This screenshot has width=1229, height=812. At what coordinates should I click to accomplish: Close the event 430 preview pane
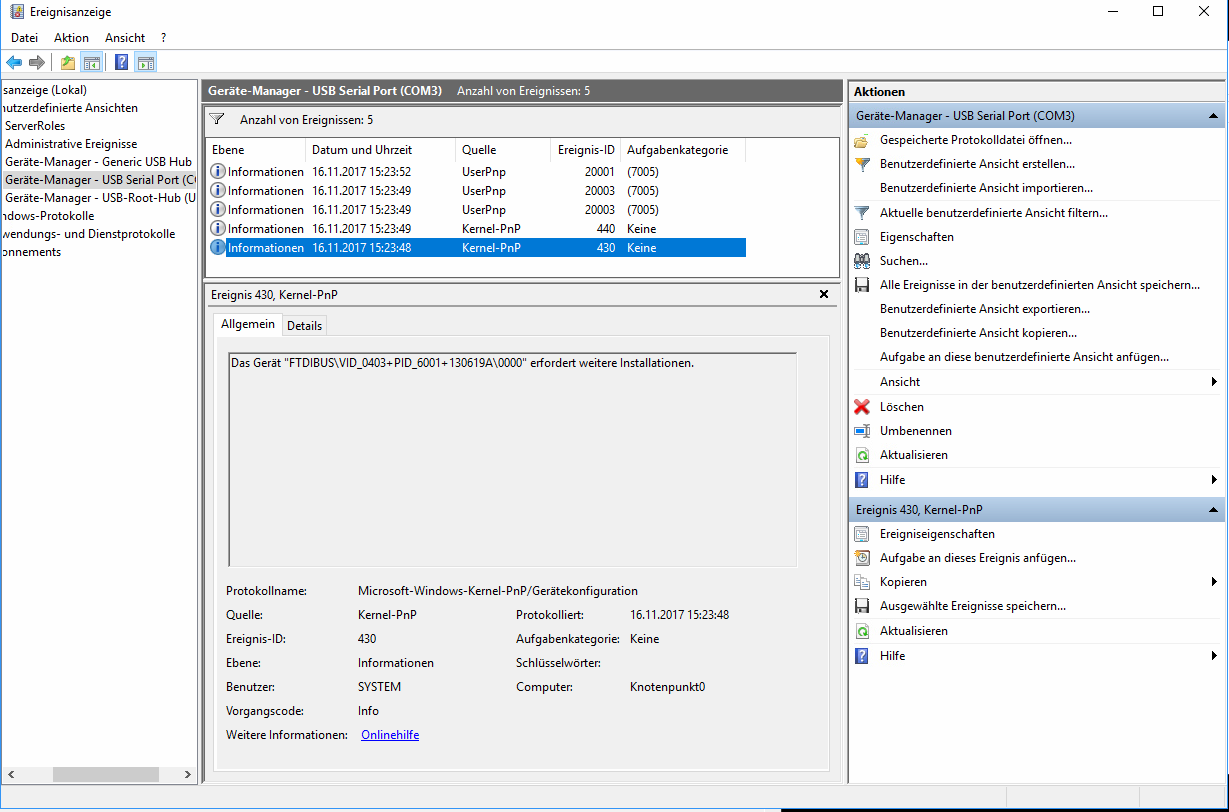[x=824, y=294]
